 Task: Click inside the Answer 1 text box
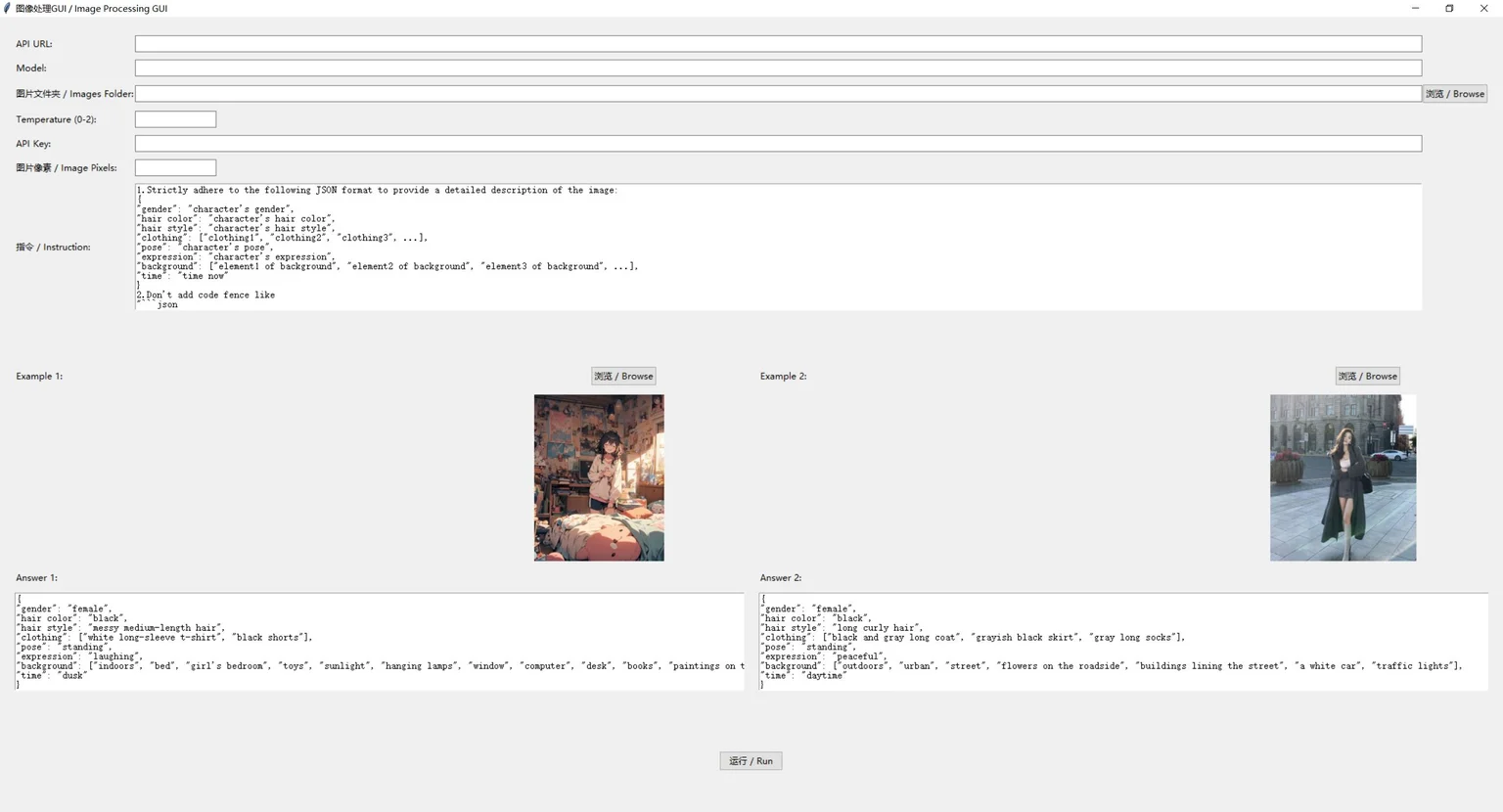380,642
